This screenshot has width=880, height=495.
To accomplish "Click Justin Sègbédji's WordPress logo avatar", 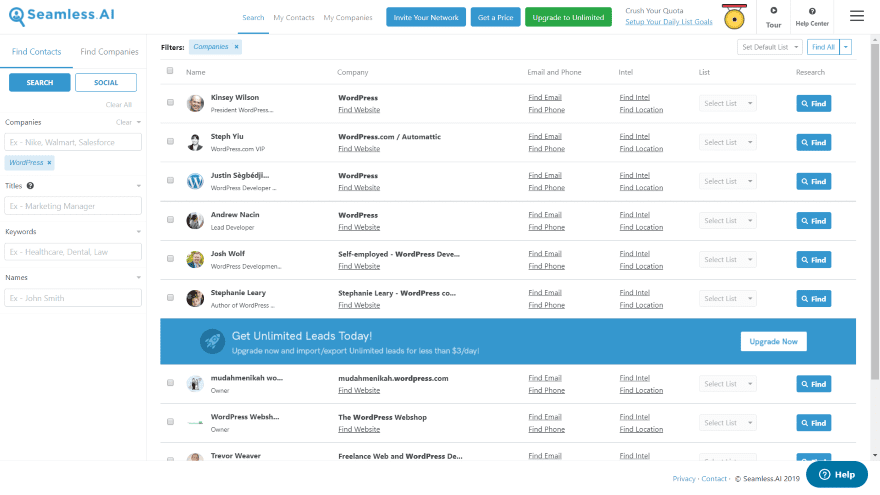I will click(195, 181).
